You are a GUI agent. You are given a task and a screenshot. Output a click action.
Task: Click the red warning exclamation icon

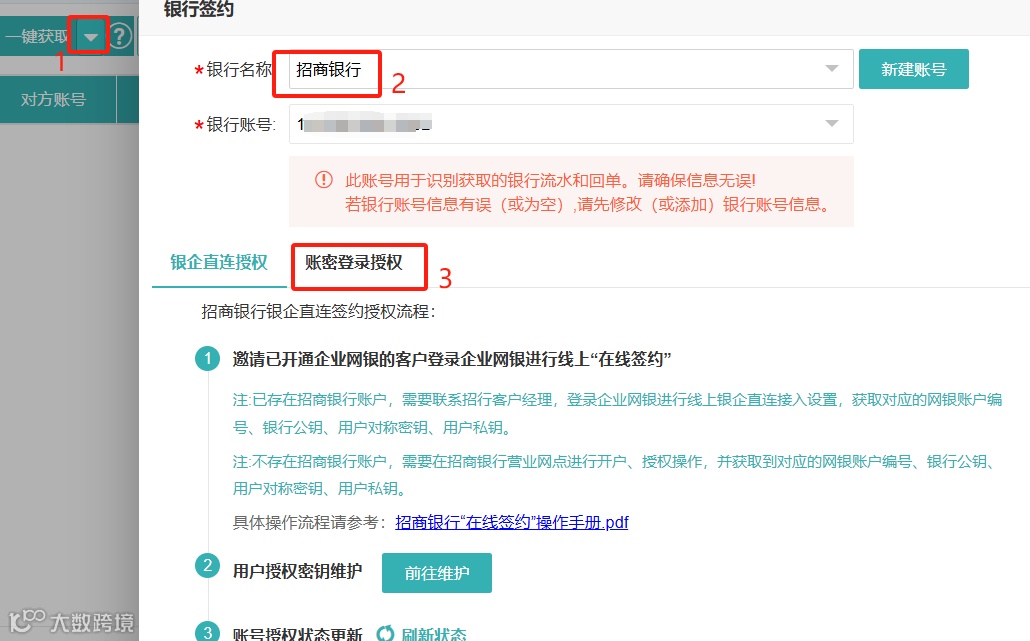pyautogui.click(x=324, y=179)
